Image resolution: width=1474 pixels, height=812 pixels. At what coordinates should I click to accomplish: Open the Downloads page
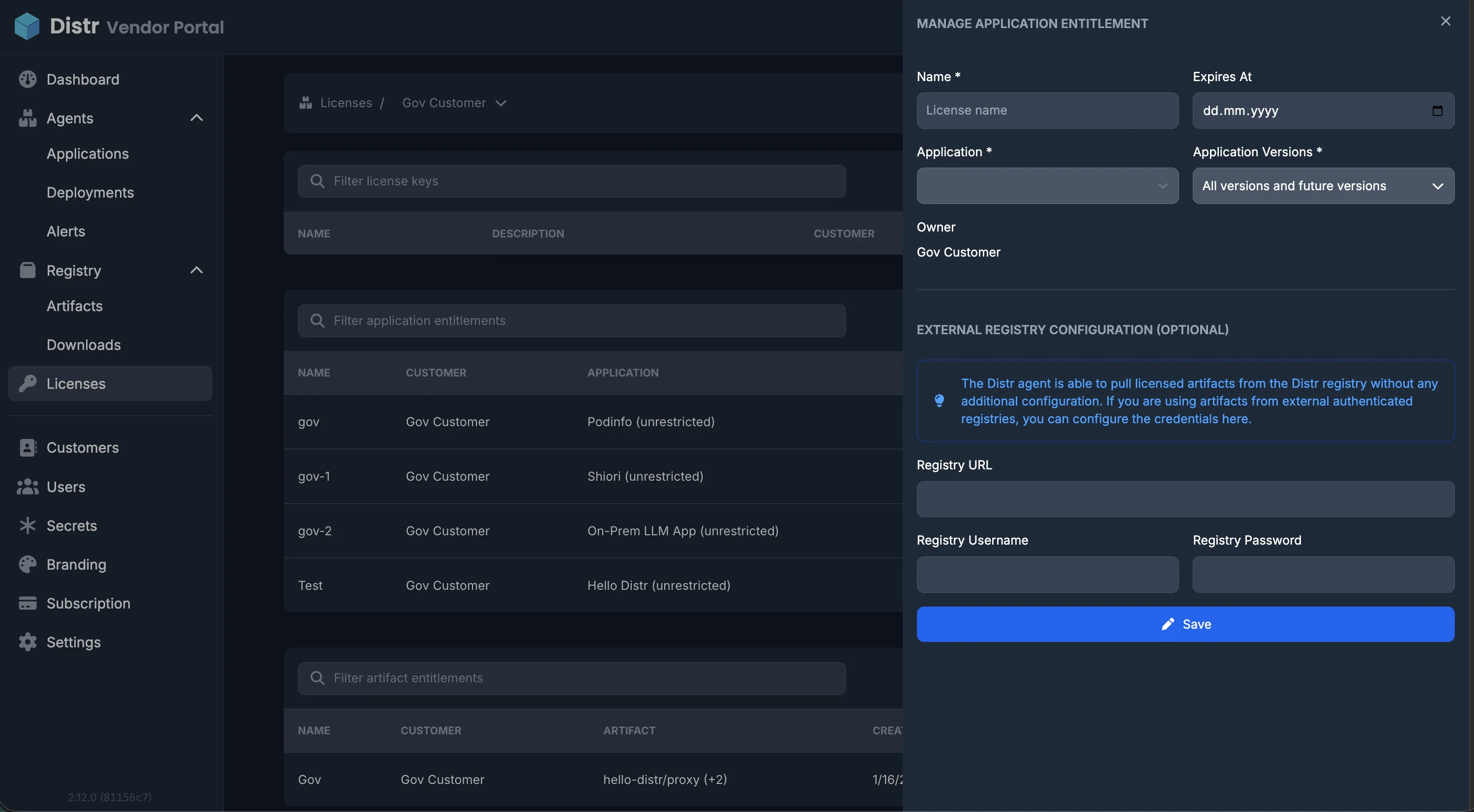point(83,345)
